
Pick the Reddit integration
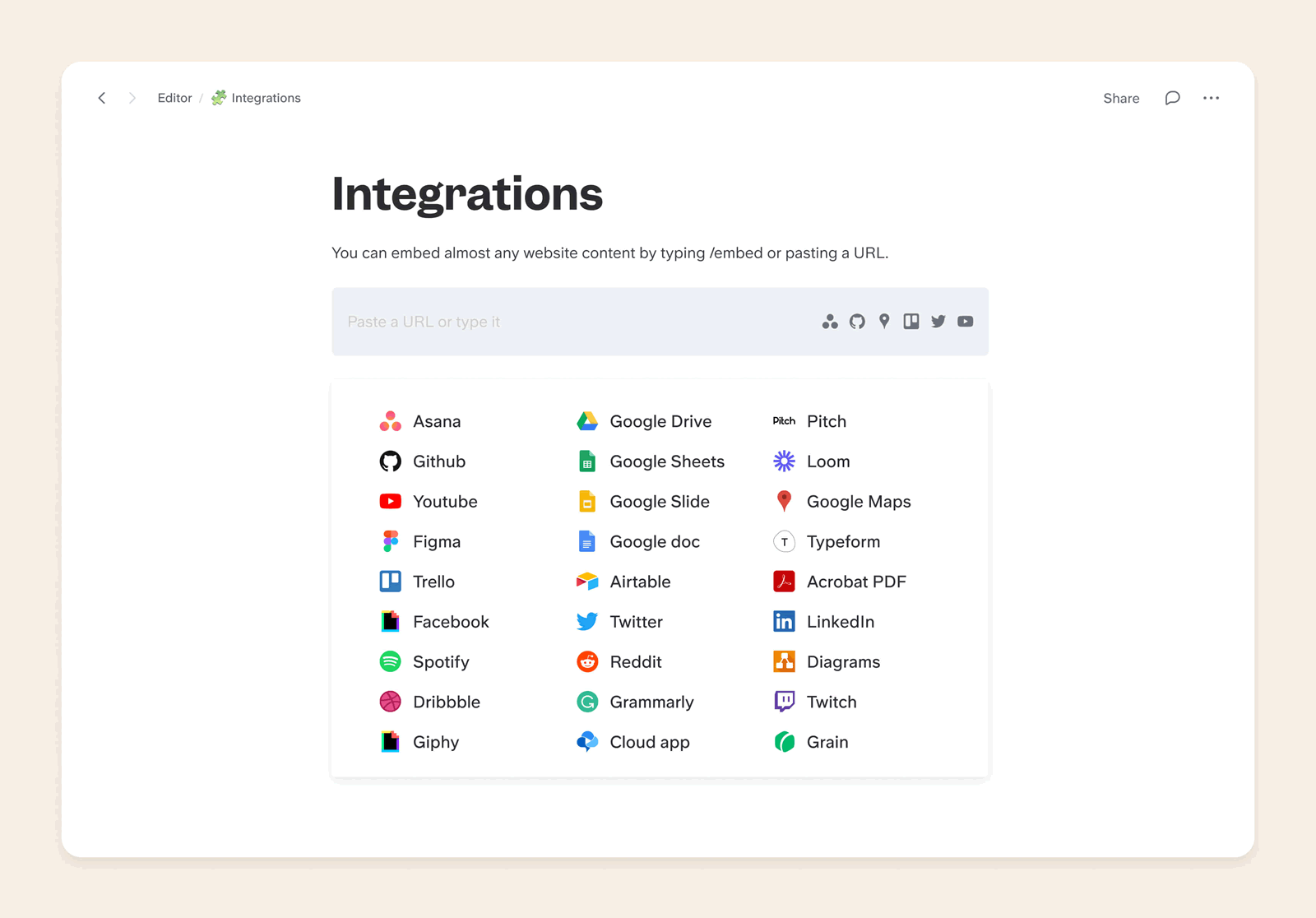(x=619, y=661)
